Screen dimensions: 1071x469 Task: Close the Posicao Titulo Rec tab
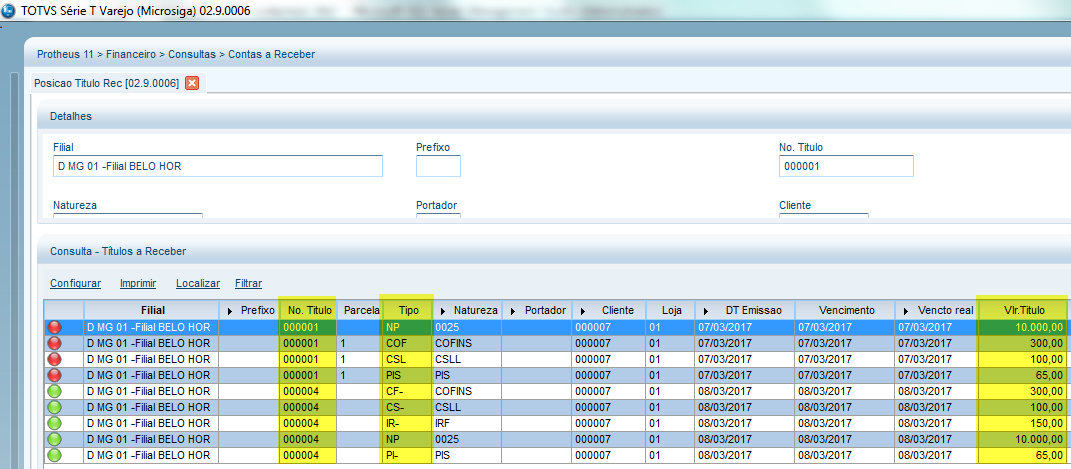pos(192,83)
